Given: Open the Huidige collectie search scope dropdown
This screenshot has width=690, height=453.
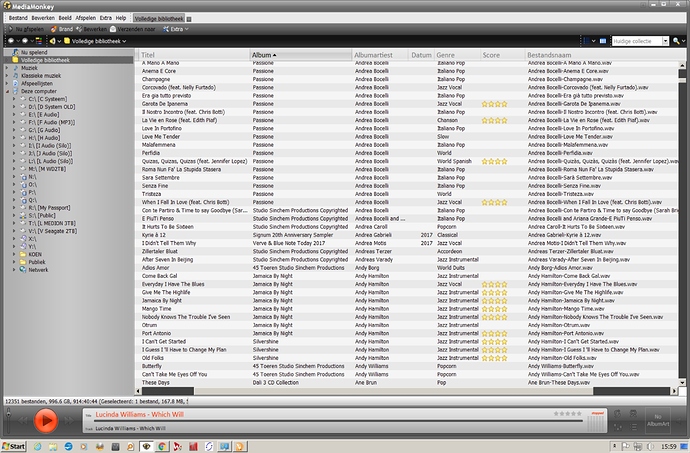Looking at the screenshot, I should pos(665,41).
